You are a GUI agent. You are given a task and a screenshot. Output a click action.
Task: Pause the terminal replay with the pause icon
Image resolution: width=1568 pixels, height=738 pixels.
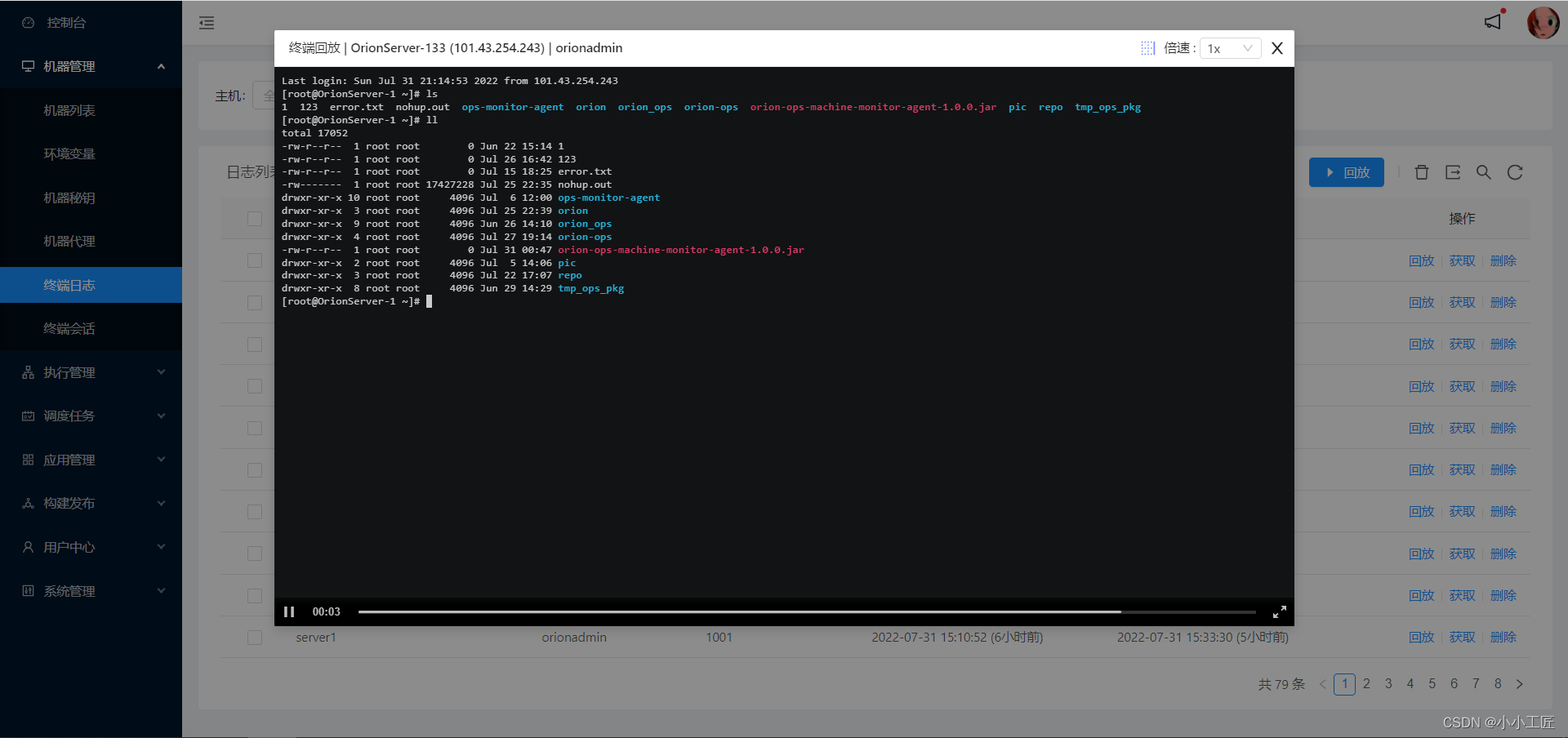[290, 611]
